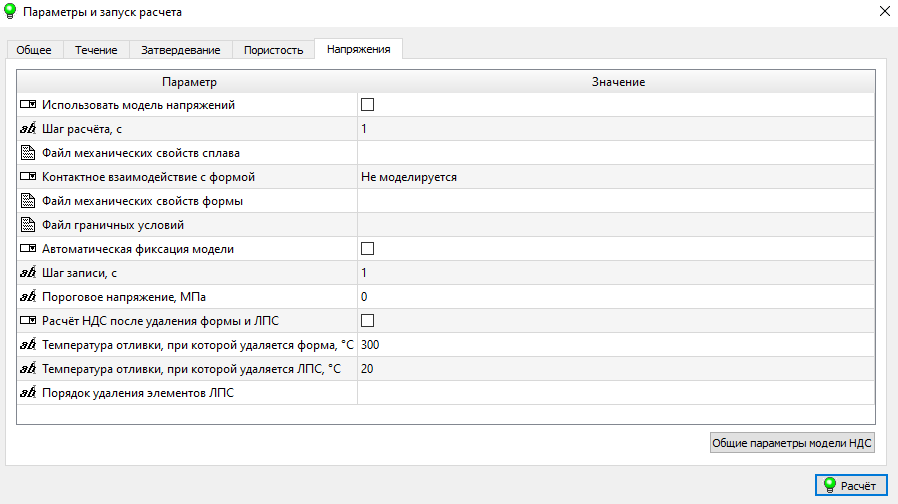898x504 pixels.
Task: Switch to the 'Течение' tab
Action: tap(96, 50)
